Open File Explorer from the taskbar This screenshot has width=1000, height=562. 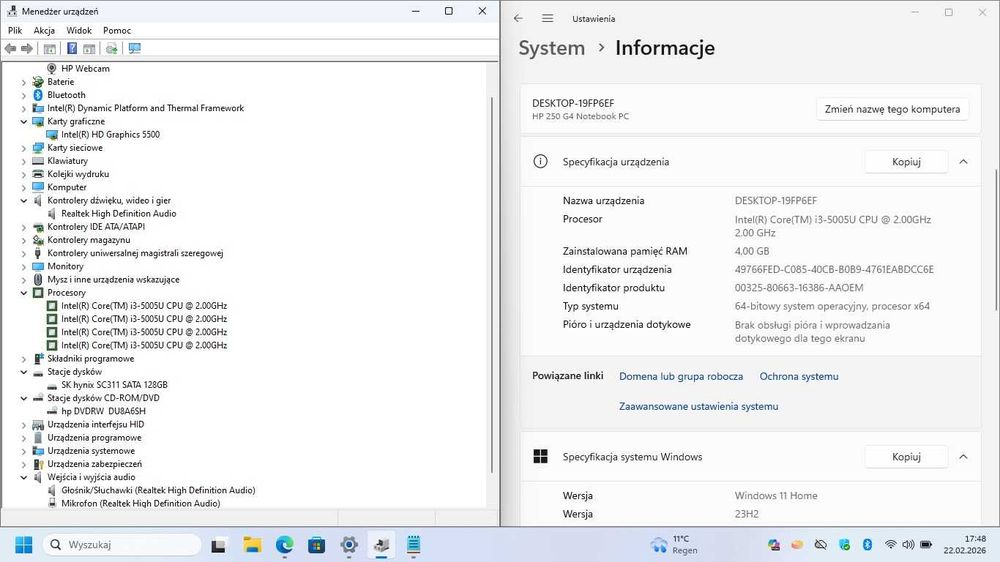253,545
